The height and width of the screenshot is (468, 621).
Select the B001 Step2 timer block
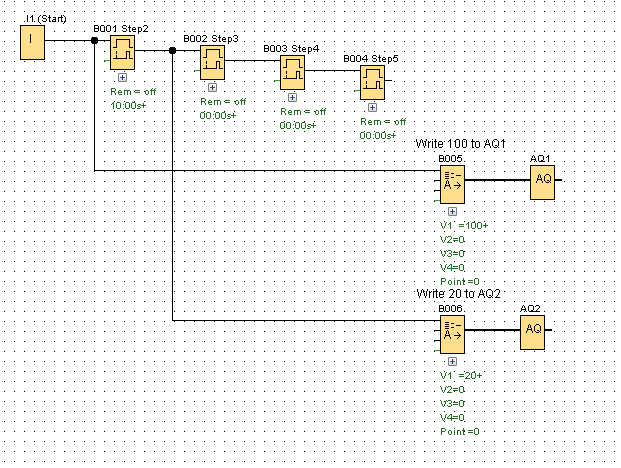(122, 53)
